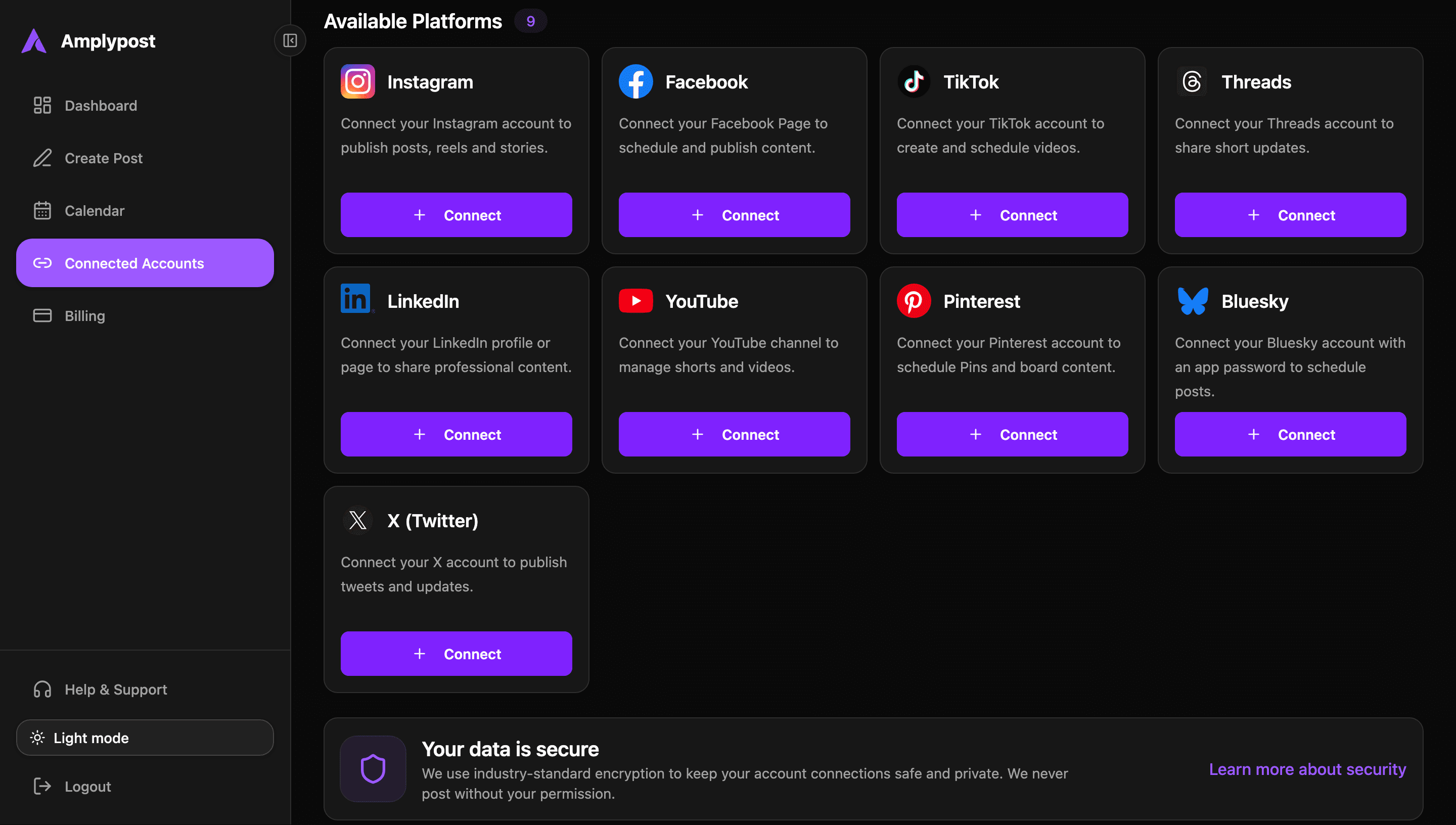Click the TikTok logo icon
This screenshot has width=1456, height=825.
coord(914,81)
